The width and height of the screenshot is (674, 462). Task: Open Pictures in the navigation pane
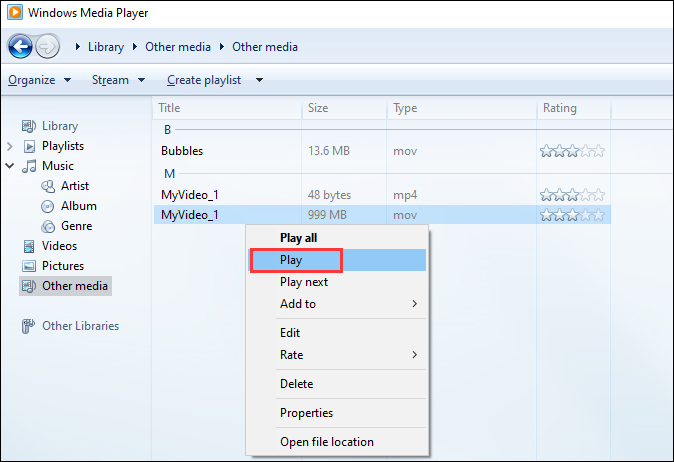coord(62,266)
